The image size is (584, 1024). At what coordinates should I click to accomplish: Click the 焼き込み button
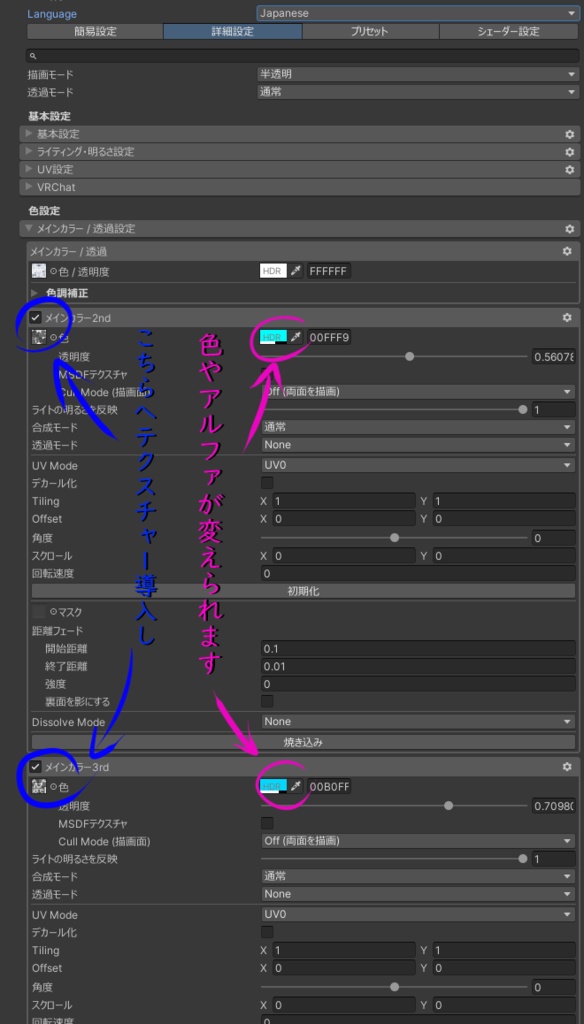[x=303, y=743]
